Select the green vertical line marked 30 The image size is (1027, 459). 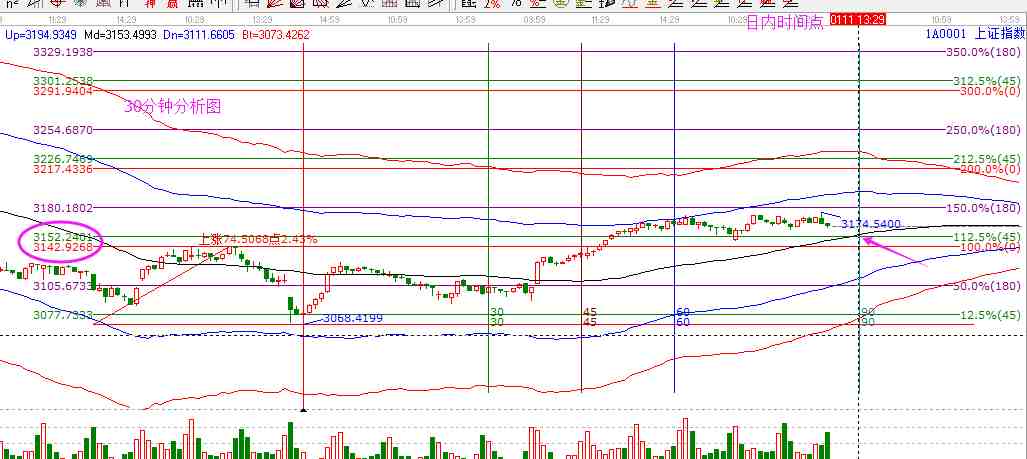(489, 217)
